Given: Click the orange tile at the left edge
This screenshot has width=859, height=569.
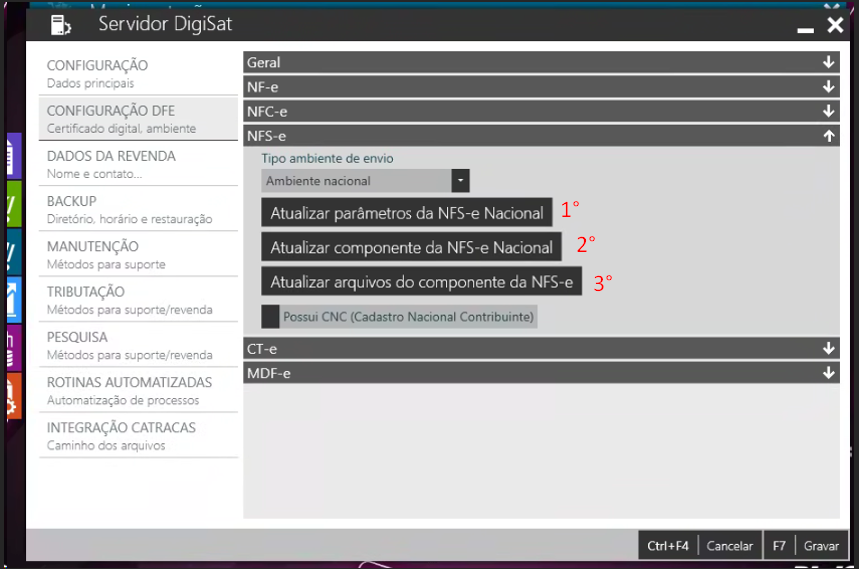Looking at the screenshot, I should tap(12, 396).
